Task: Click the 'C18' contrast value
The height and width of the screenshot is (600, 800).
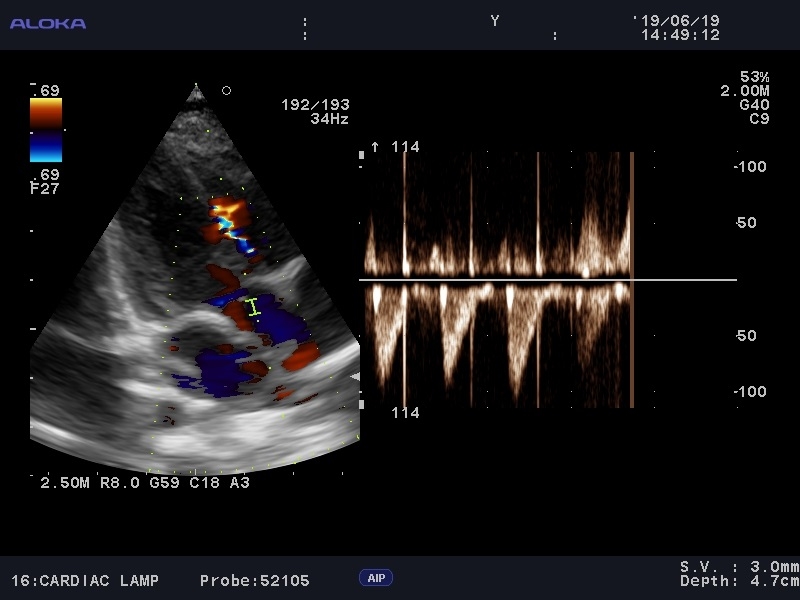Action: [204, 482]
